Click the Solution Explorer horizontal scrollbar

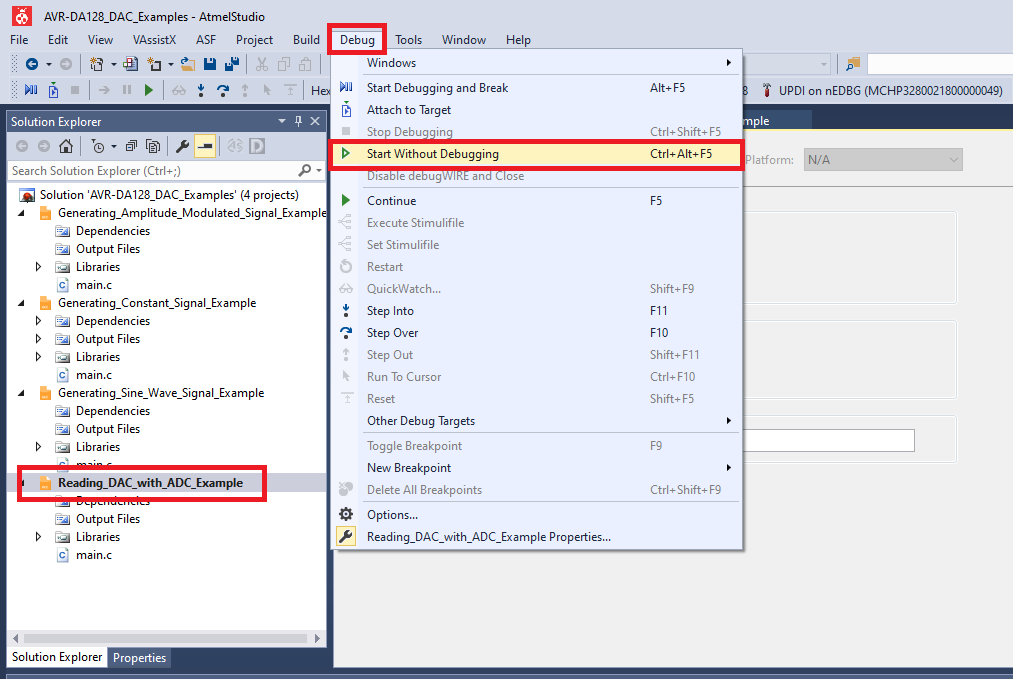pos(166,638)
